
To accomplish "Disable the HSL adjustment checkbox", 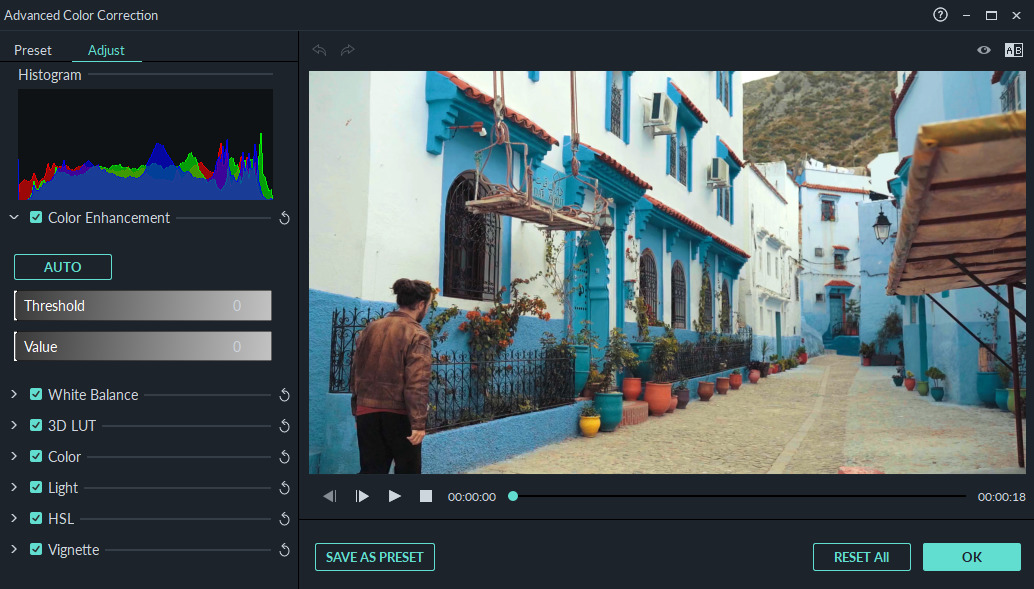I will point(34,518).
